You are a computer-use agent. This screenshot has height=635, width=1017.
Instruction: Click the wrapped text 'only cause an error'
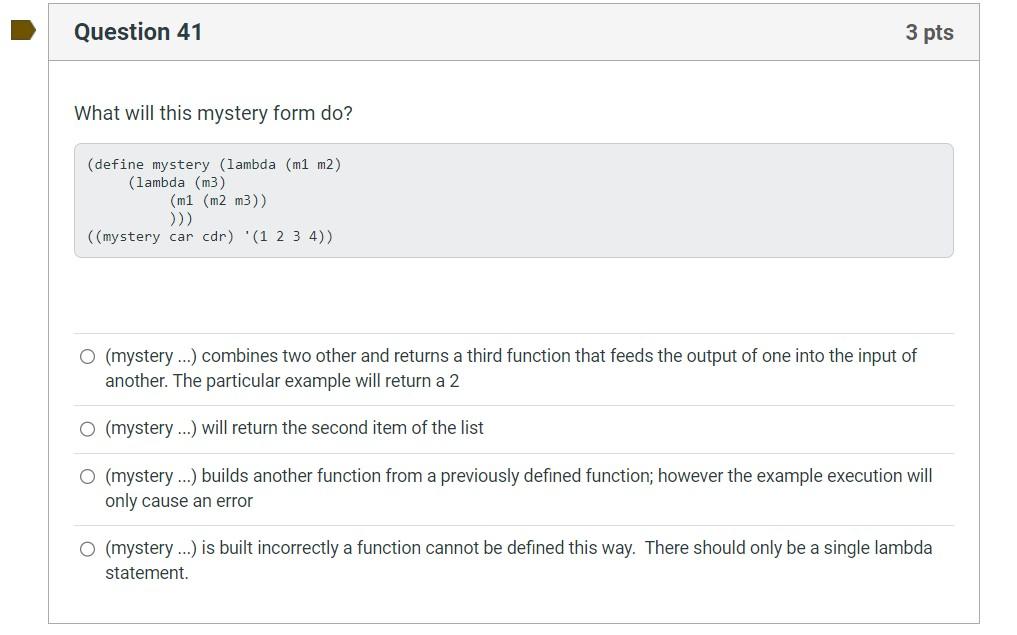[x=179, y=501]
